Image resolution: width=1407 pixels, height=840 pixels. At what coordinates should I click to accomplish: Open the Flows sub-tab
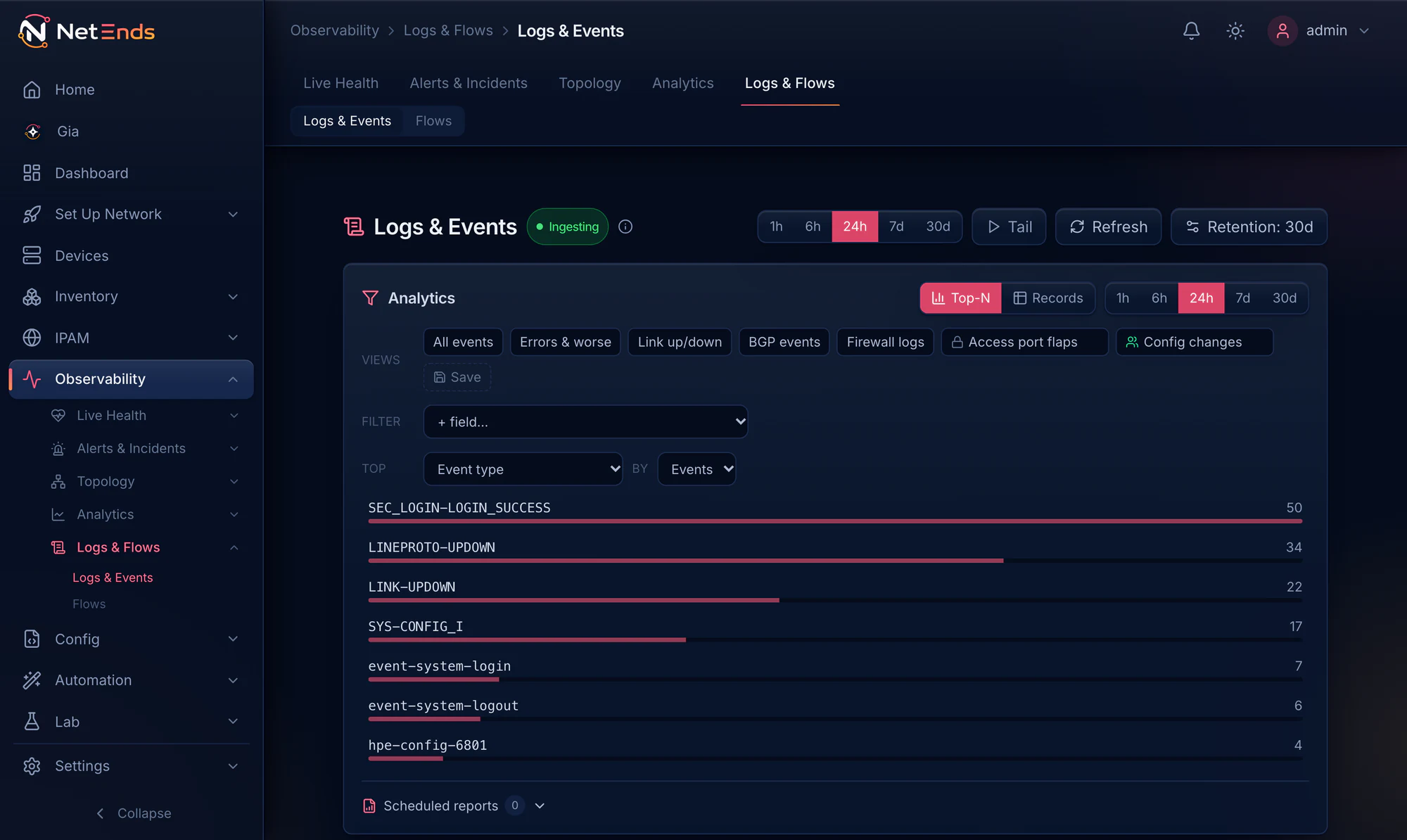coord(433,121)
